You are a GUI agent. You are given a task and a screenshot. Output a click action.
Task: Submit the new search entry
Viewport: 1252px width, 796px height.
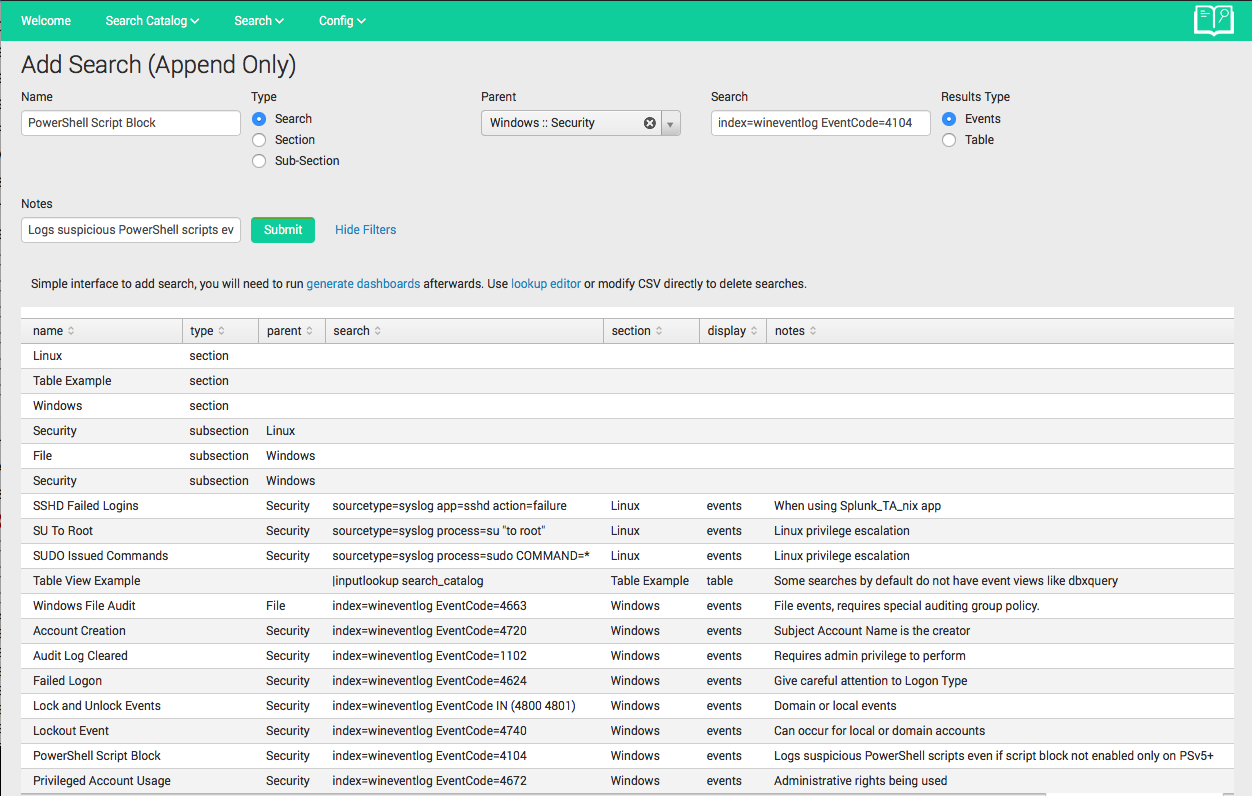coord(282,229)
